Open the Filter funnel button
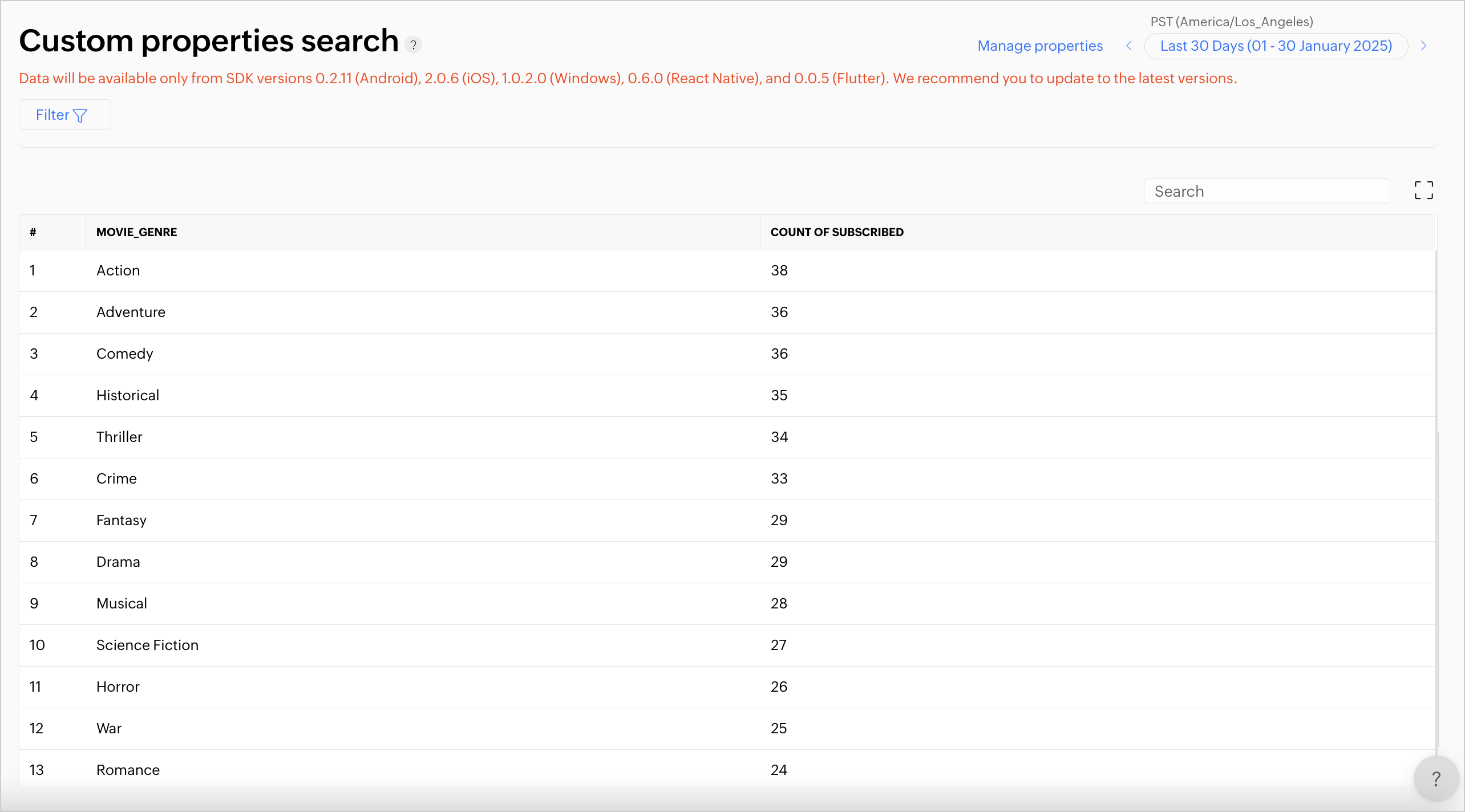The width and height of the screenshot is (1465, 812). point(64,115)
